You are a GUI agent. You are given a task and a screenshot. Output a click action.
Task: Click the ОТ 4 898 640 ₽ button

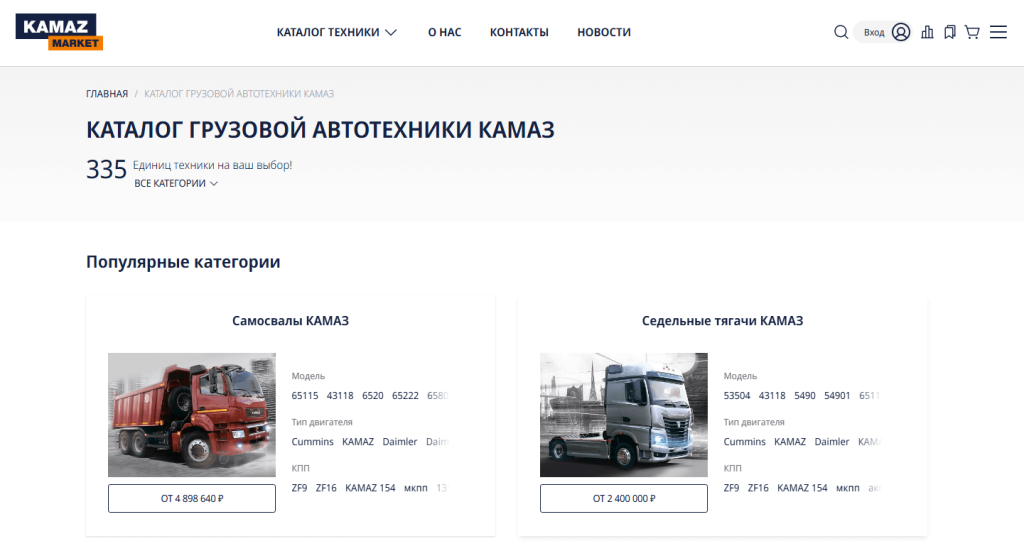click(x=192, y=498)
